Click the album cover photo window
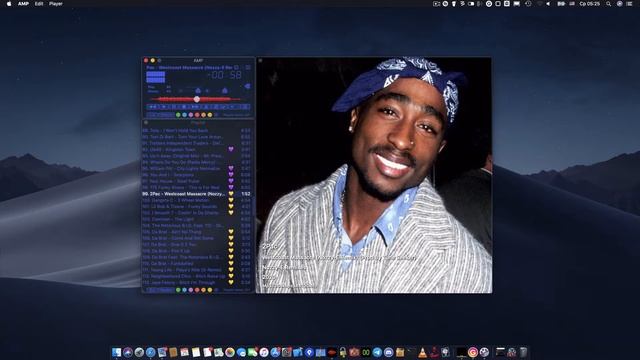 click(374, 175)
